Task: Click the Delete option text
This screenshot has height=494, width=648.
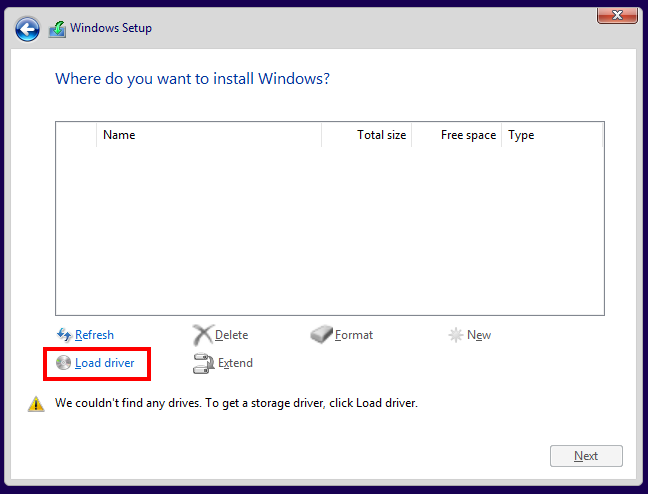Action: click(231, 335)
